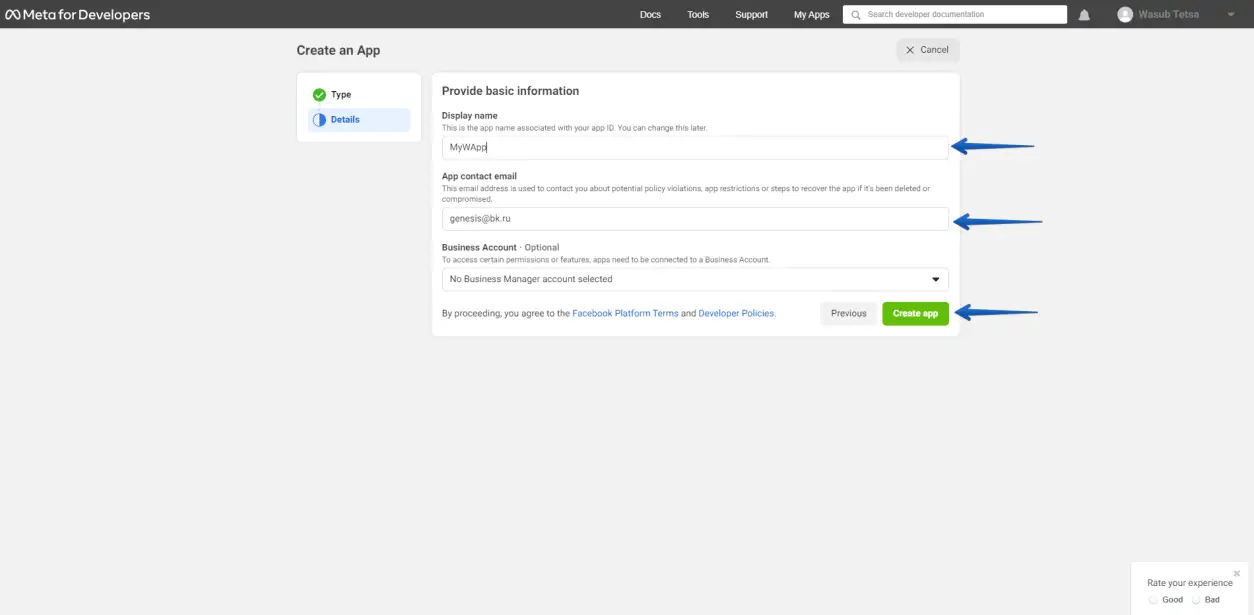Go back with the Previous button
1254x615 pixels.
(848, 314)
